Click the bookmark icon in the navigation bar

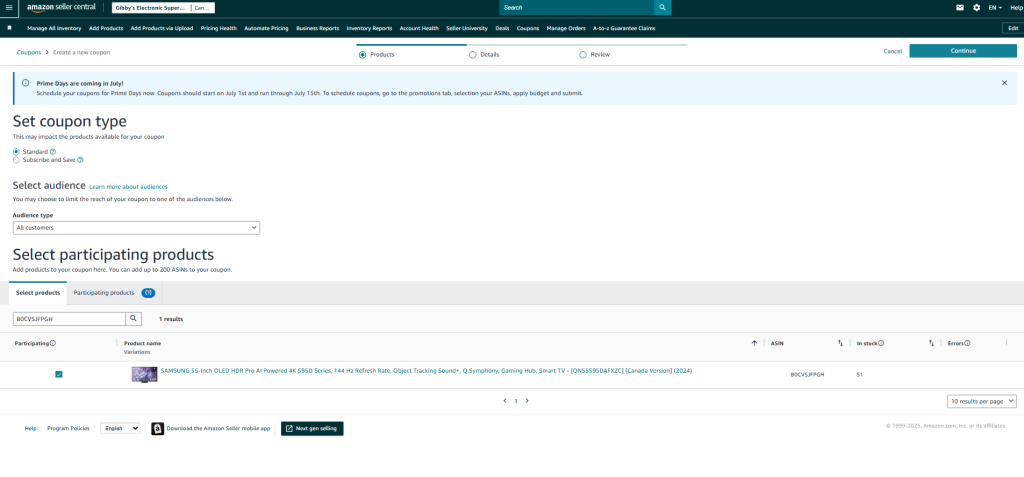9,28
